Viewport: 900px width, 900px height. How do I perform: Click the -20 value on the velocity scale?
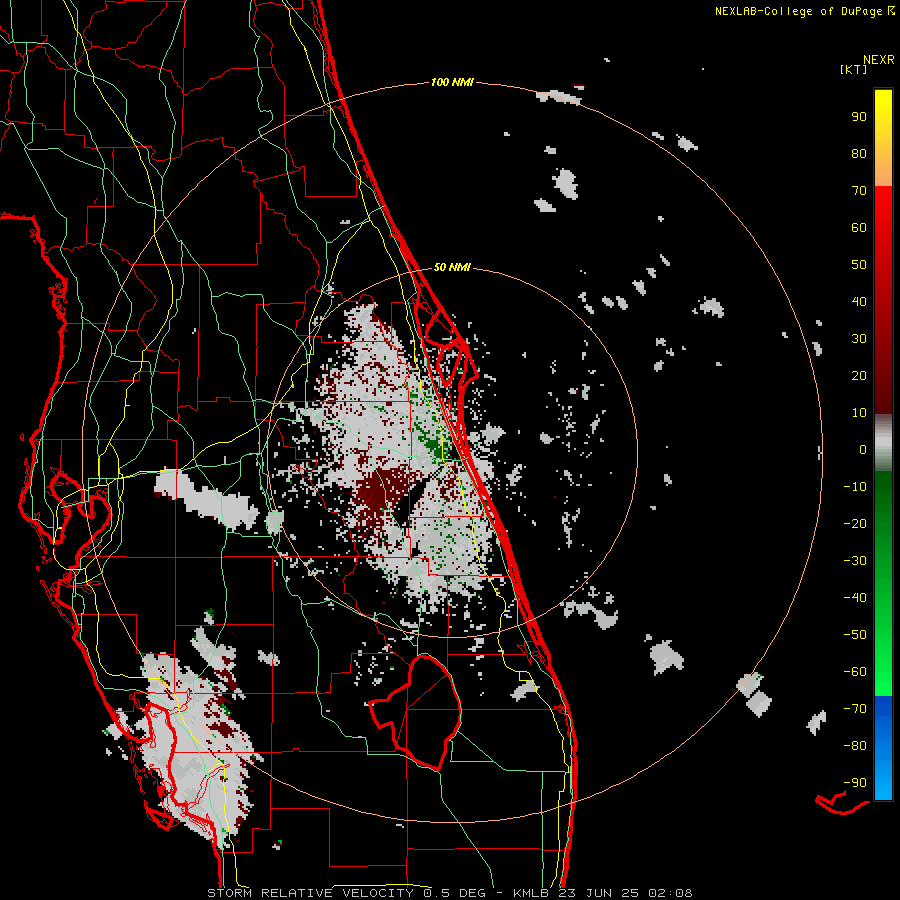855,524
